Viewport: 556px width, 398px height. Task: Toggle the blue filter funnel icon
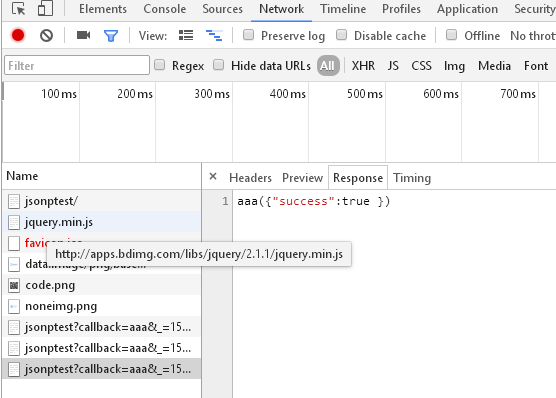click(111, 36)
